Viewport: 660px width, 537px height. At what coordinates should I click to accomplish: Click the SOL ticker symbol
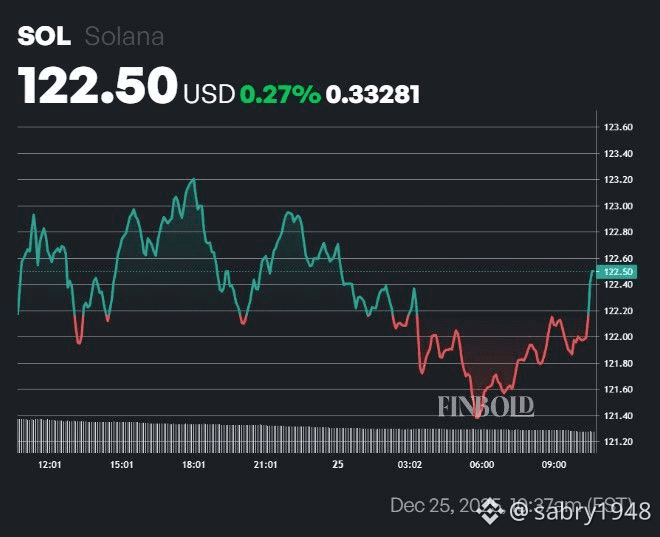coord(44,36)
